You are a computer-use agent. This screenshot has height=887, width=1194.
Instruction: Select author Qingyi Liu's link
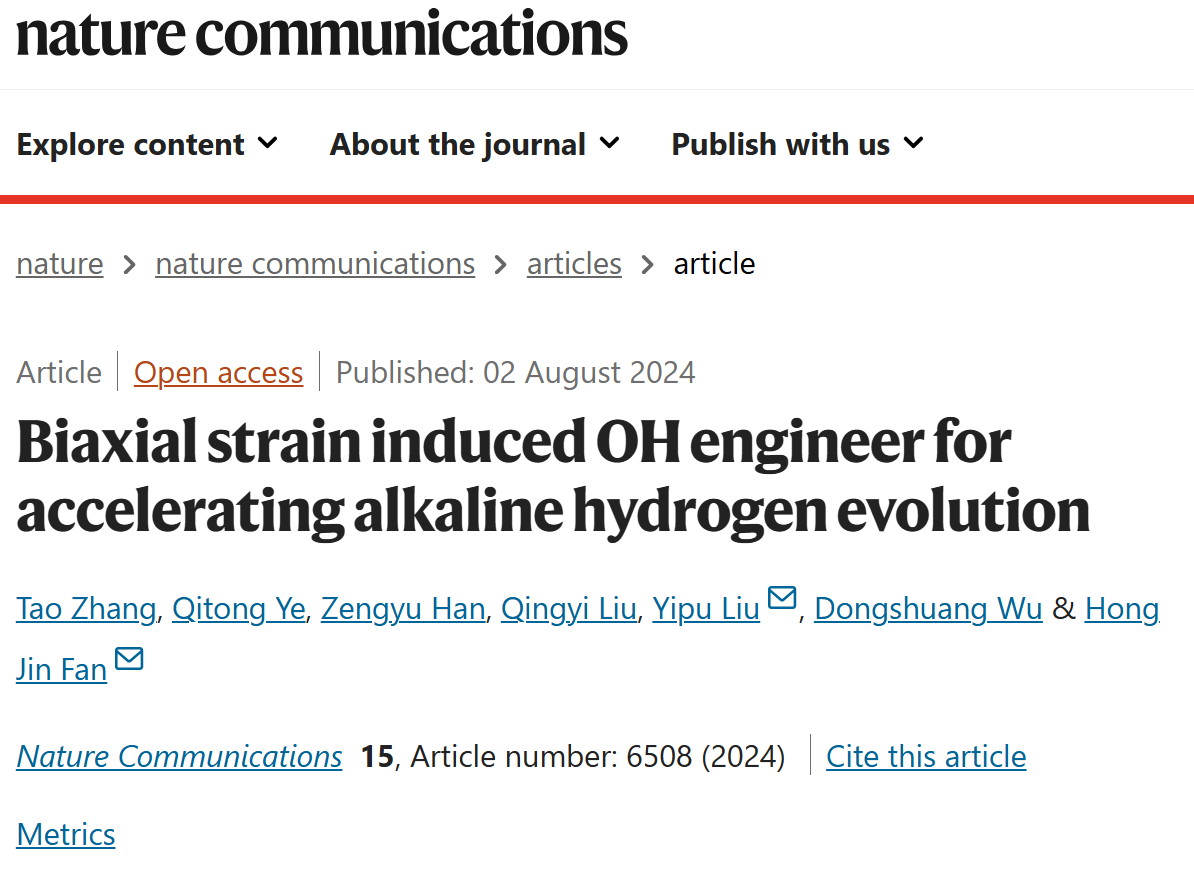568,608
